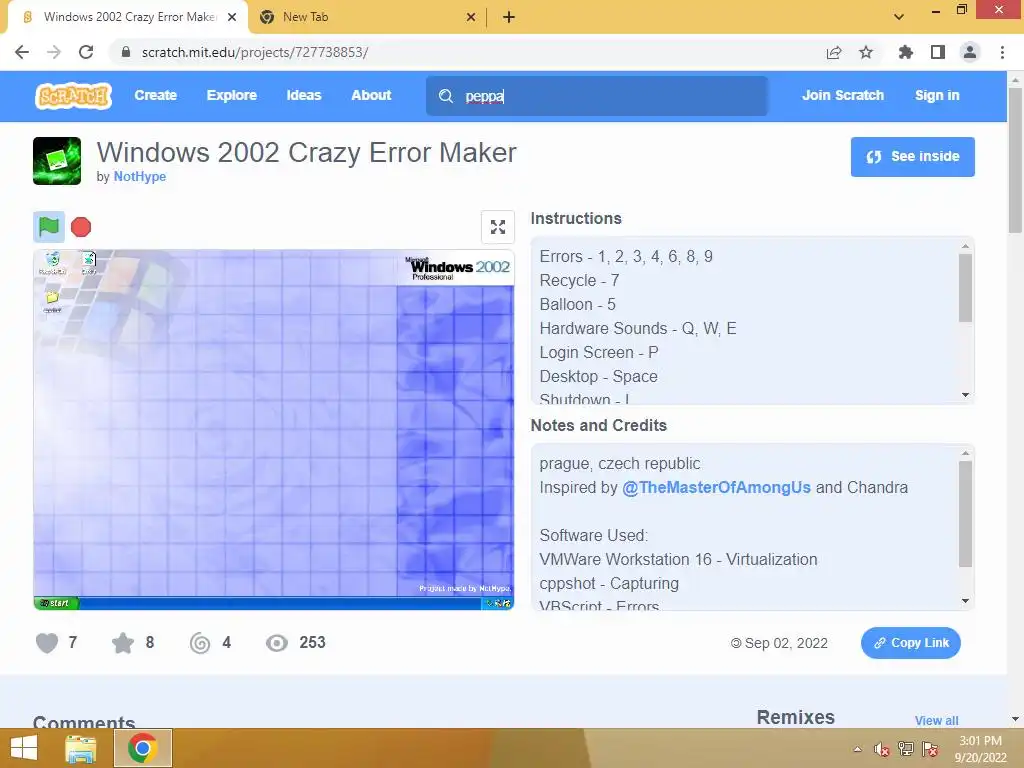Click the Errors file icon on stage
This screenshot has height=768, width=1024.
[x=89, y=263]
